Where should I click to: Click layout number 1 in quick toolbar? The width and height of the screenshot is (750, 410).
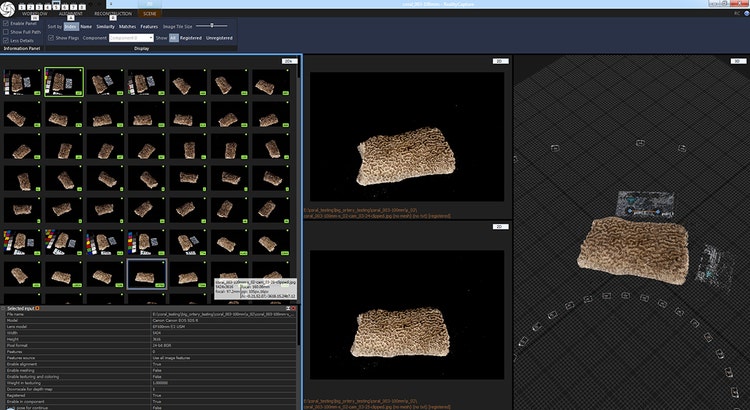point(21,7)
